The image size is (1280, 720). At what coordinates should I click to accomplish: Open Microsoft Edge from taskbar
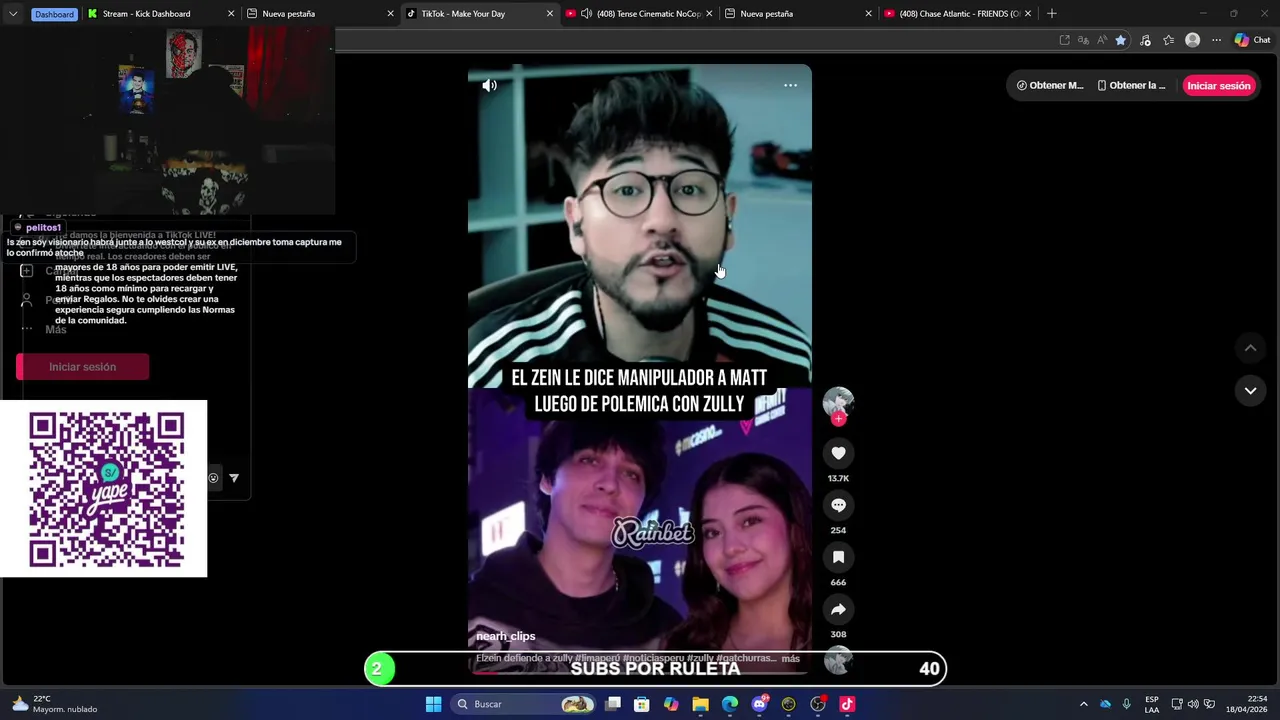pyautogui.click(x=730, y=704)
